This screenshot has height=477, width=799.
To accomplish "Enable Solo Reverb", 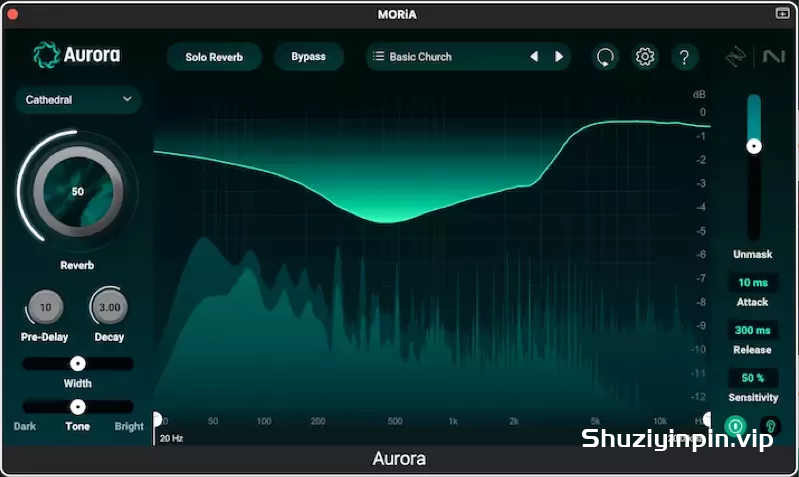I will point(214,57).
